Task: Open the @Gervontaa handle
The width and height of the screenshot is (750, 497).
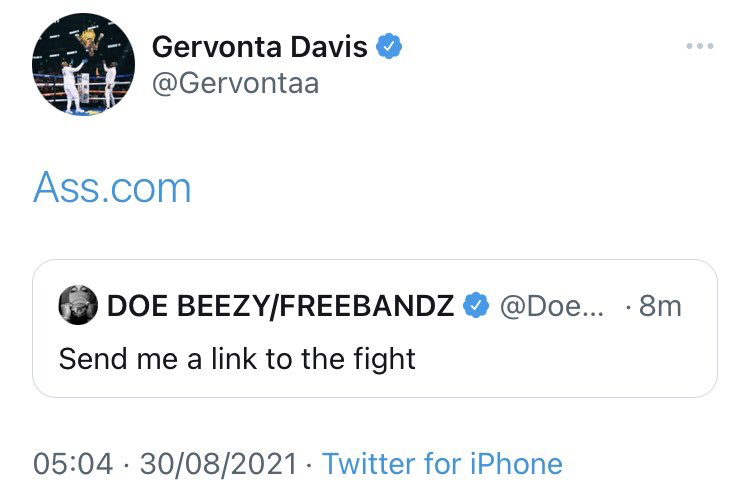Action: coord(234,83)
